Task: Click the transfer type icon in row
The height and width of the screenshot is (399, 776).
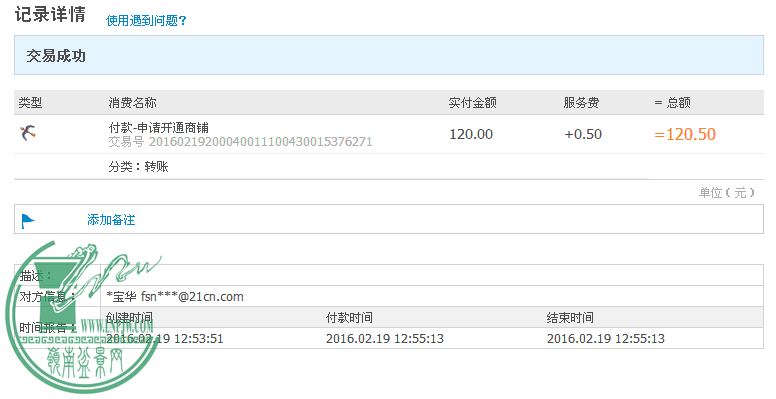Action: [28, 133]
